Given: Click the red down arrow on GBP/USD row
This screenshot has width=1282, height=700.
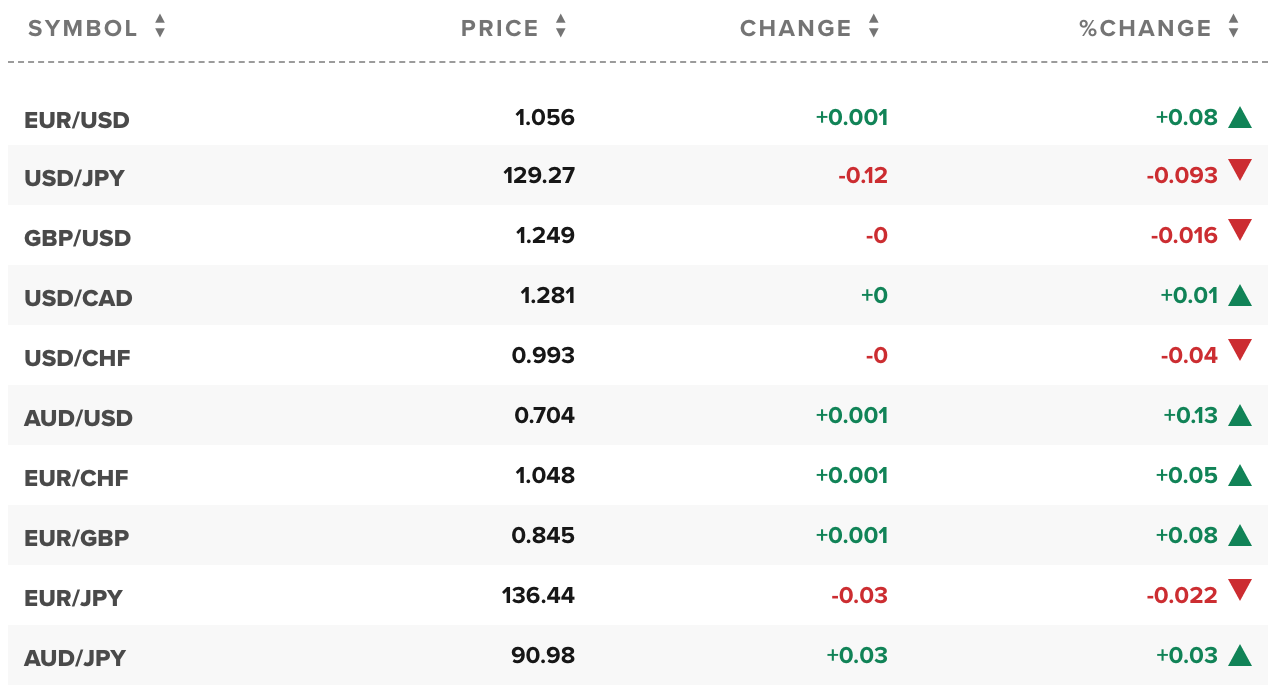Looking at the screenshot, I should tap(1240, 230).
